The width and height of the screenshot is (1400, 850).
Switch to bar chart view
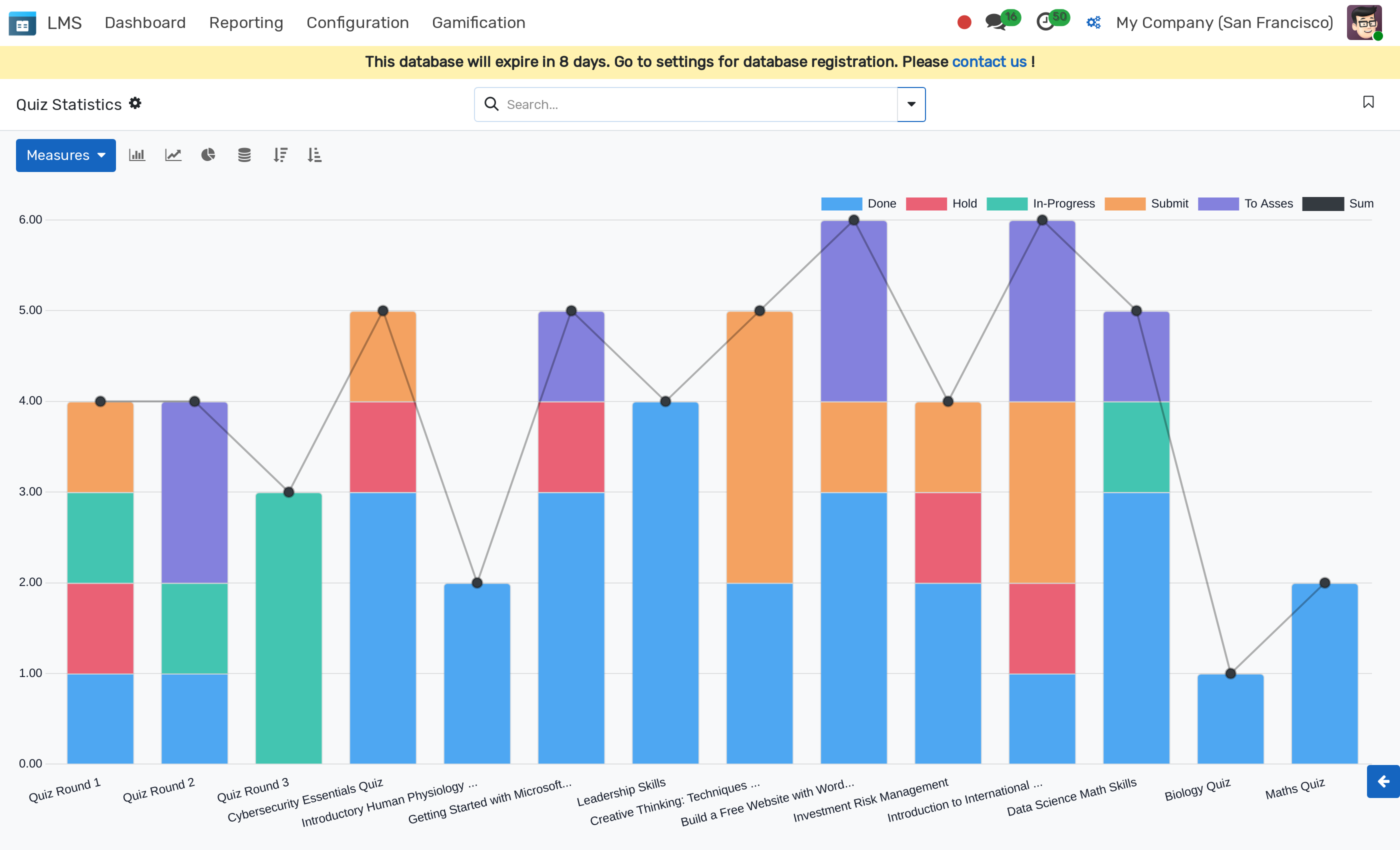pos(137,154)
